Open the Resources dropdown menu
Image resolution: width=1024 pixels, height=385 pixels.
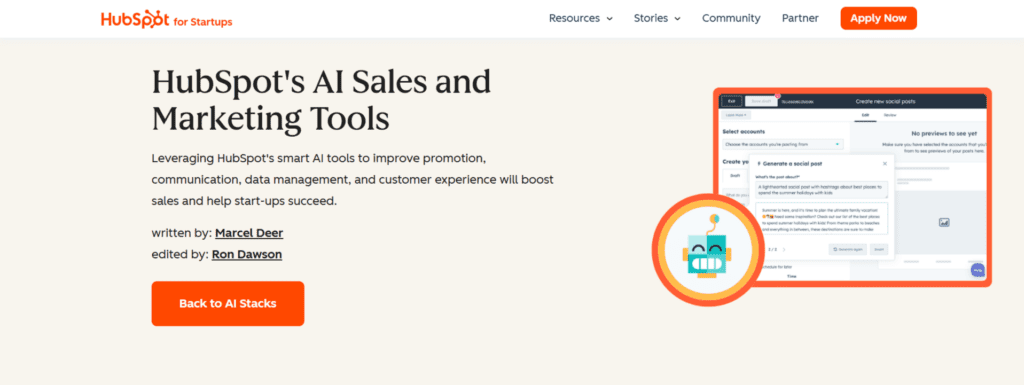click(x=581, y=18)
